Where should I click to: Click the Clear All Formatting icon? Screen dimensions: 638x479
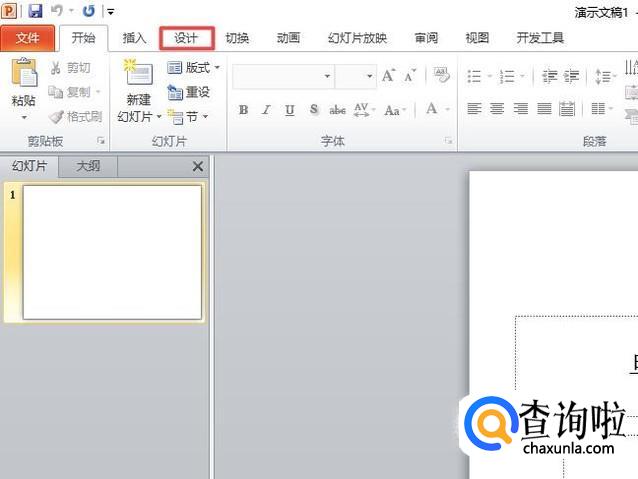(441, 75)
